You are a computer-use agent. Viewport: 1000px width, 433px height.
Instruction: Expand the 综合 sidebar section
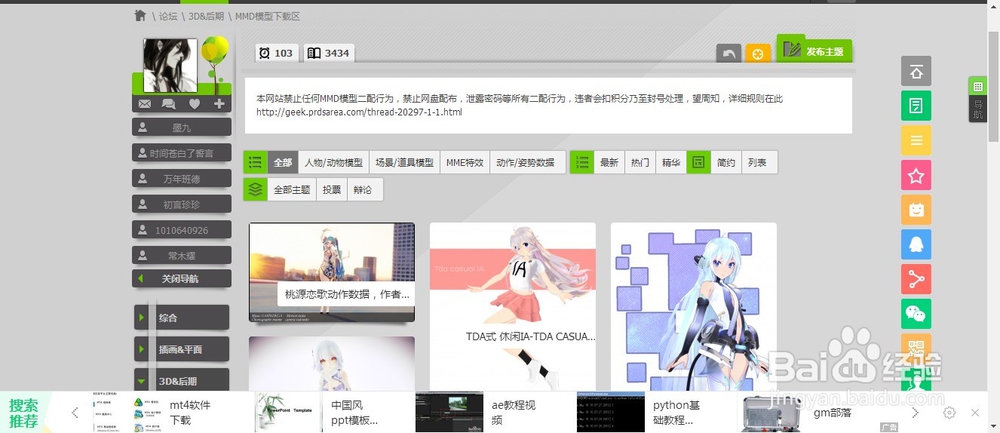[182, 317]
